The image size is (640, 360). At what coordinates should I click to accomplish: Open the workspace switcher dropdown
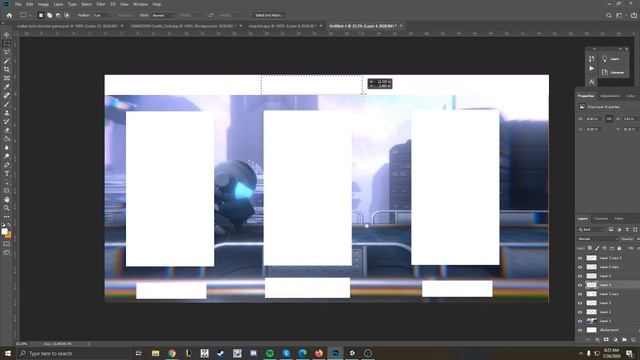(x=620, y=15)
